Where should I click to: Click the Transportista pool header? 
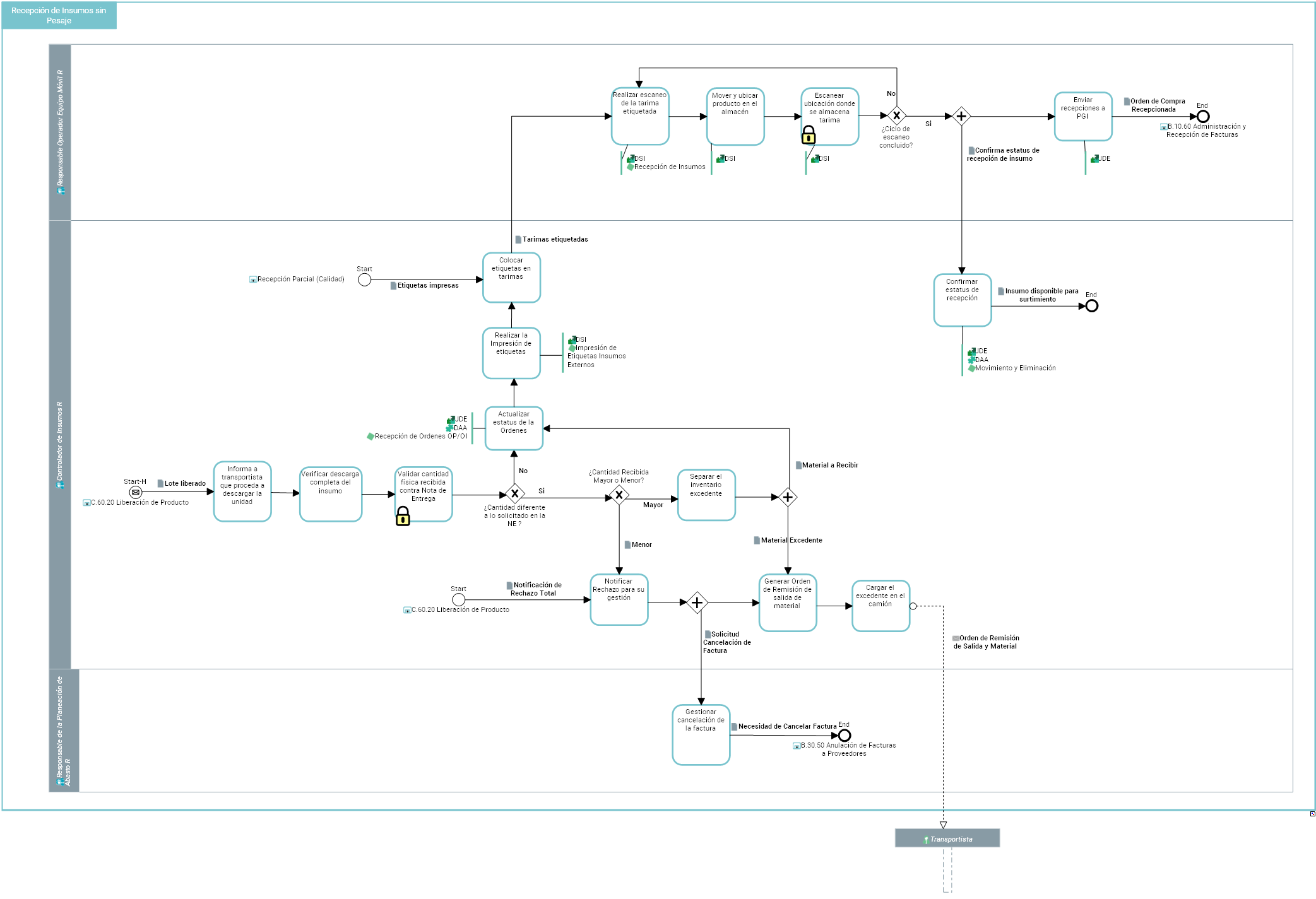pos(947,838)
